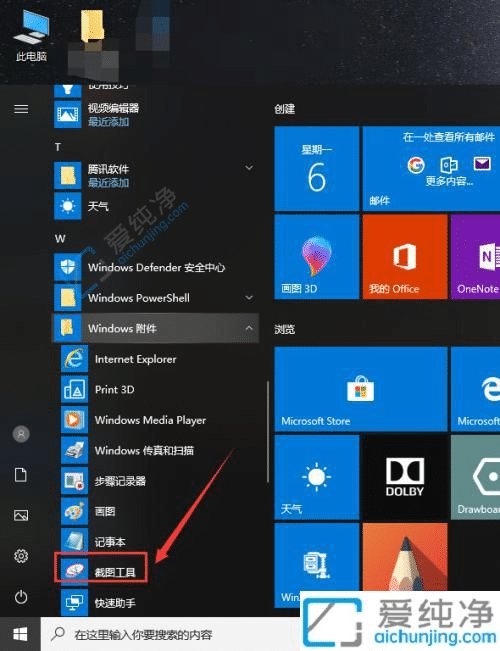The image size is (500, 651).
Task: Open Windows 传真和扫描 icon
Action: coord(74,450)
